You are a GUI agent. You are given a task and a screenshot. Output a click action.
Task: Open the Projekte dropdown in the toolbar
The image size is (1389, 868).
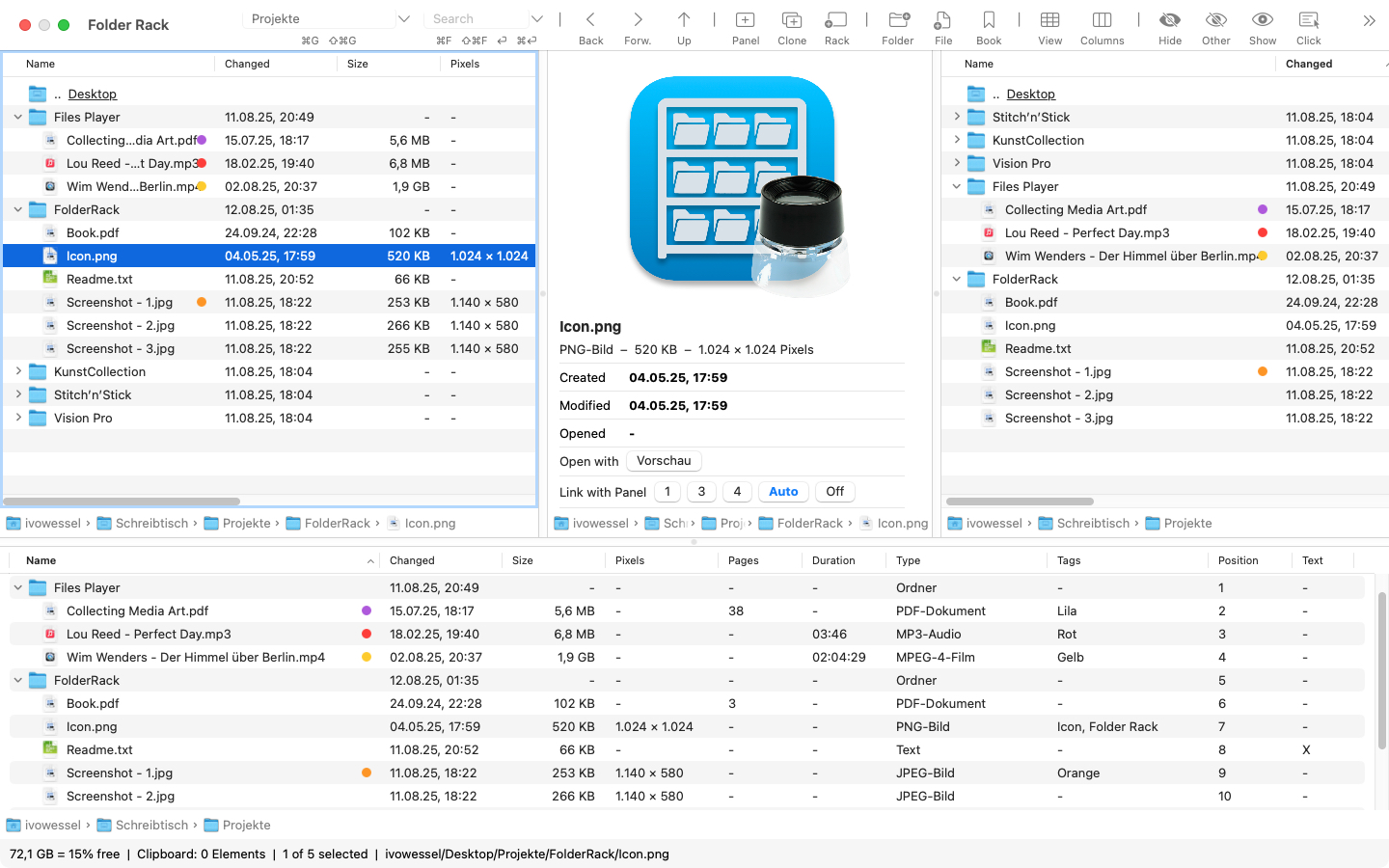pyautogui.click(x=404, y=19)
